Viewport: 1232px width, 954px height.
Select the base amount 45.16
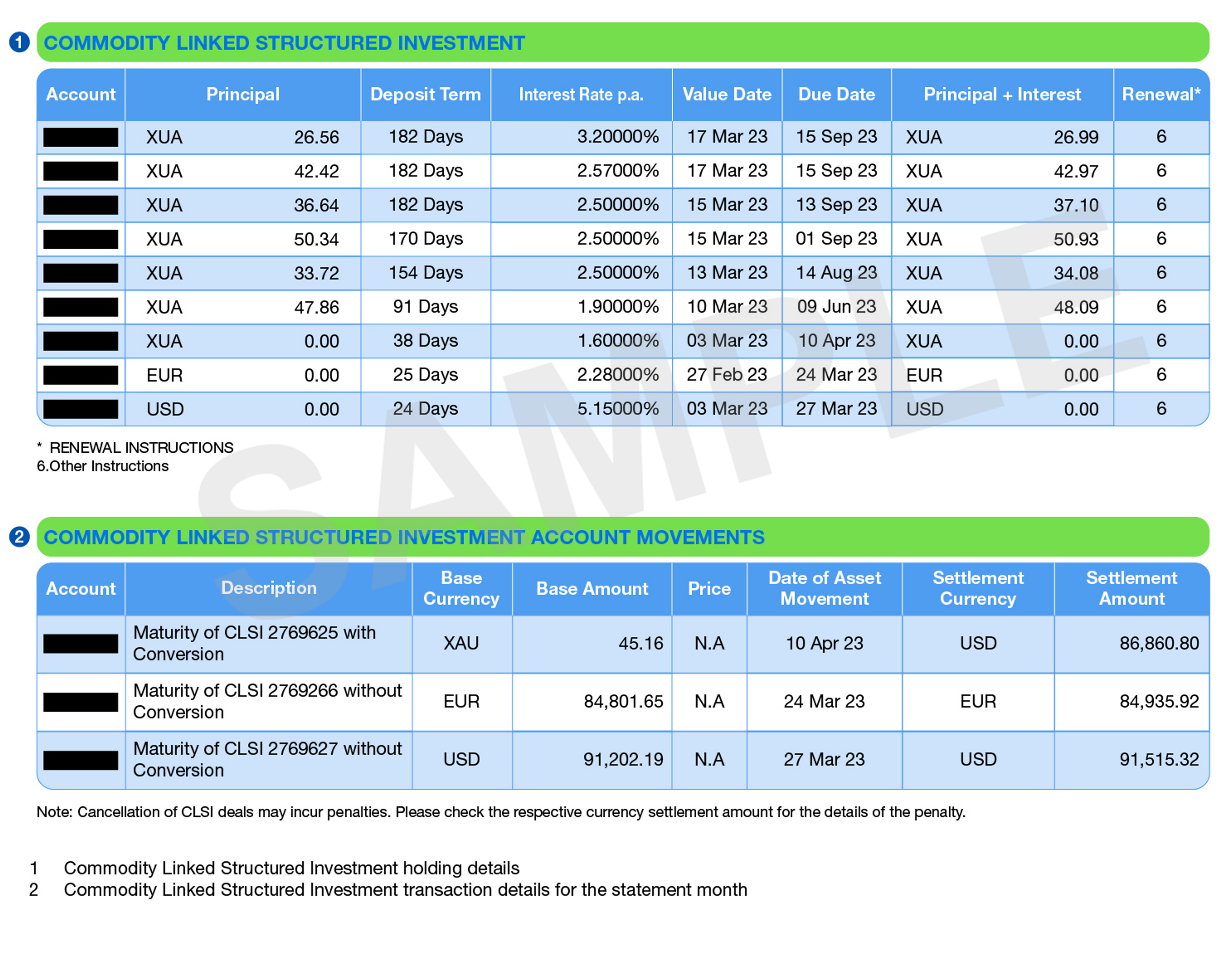(641, 643)
